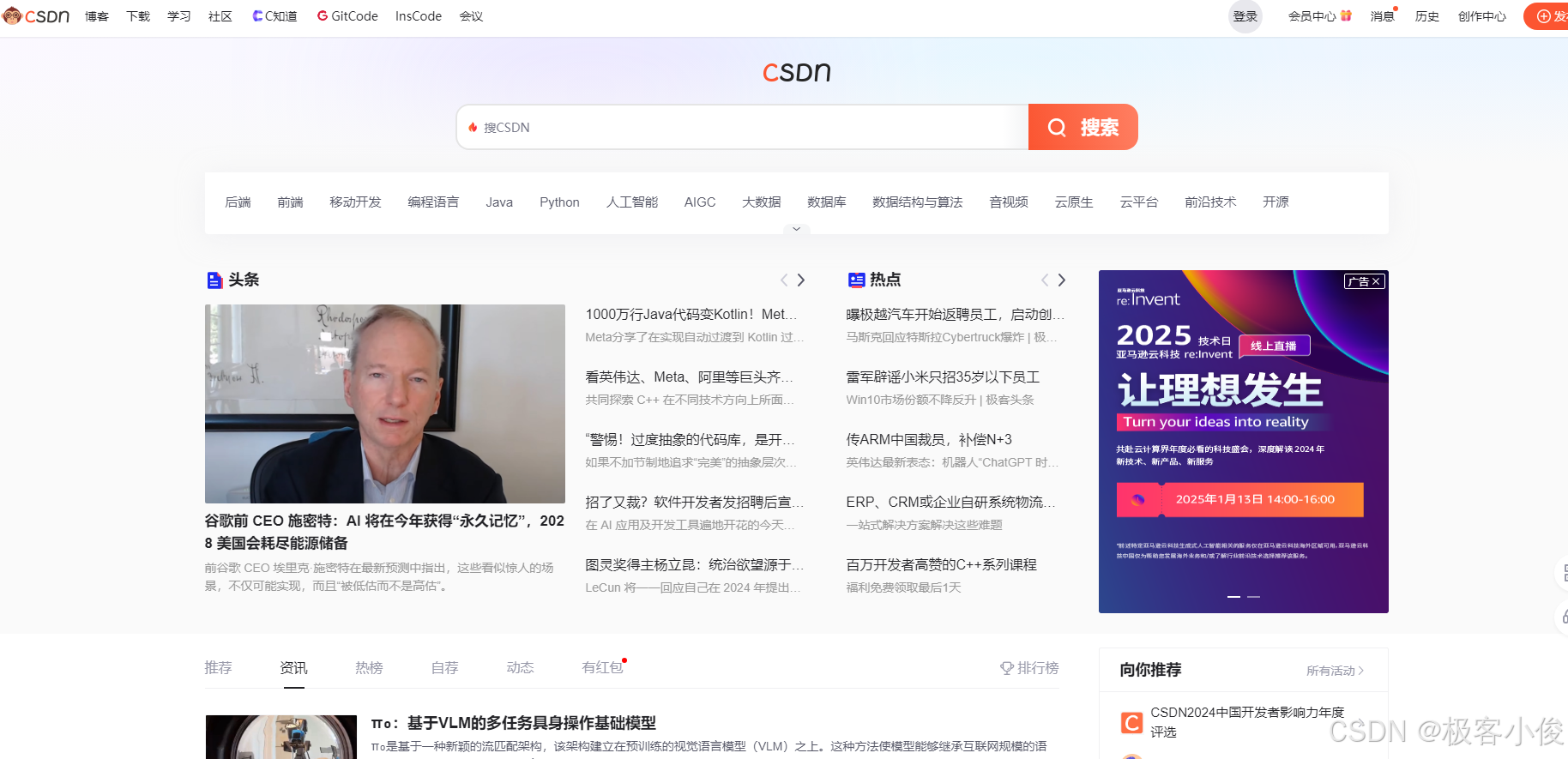Viewport: 1568px width, 759px height.
Task: Go to next page in 热点 section
Action: tap(1062, 280)
